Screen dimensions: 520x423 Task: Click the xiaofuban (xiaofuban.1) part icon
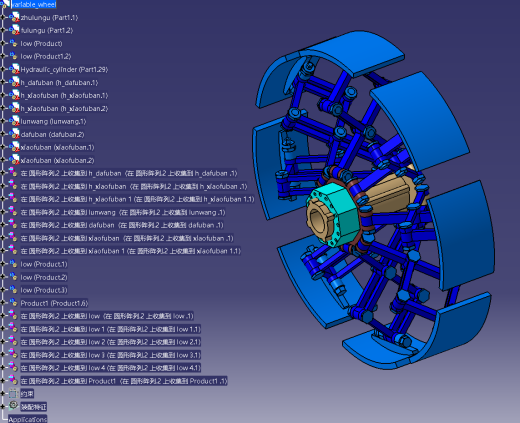pyautogui.click(x=14, y=147)
